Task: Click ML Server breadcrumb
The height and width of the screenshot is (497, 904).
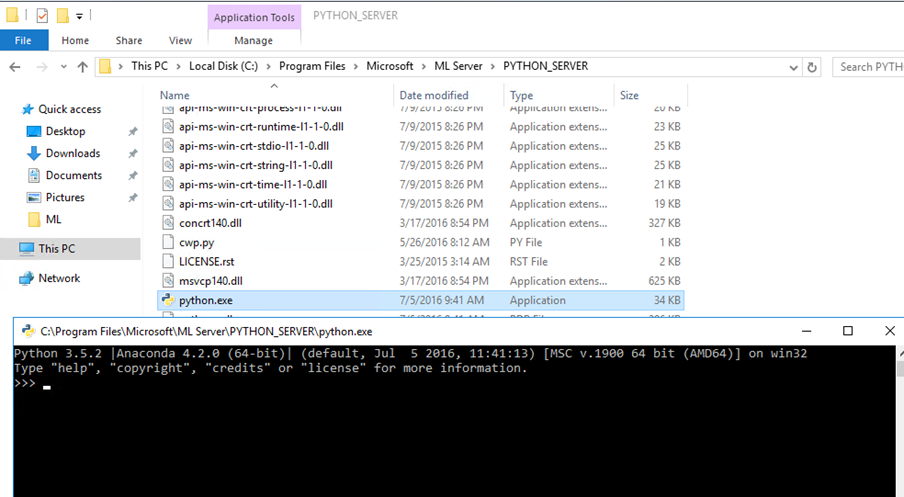Action: [x=458, y=66]
